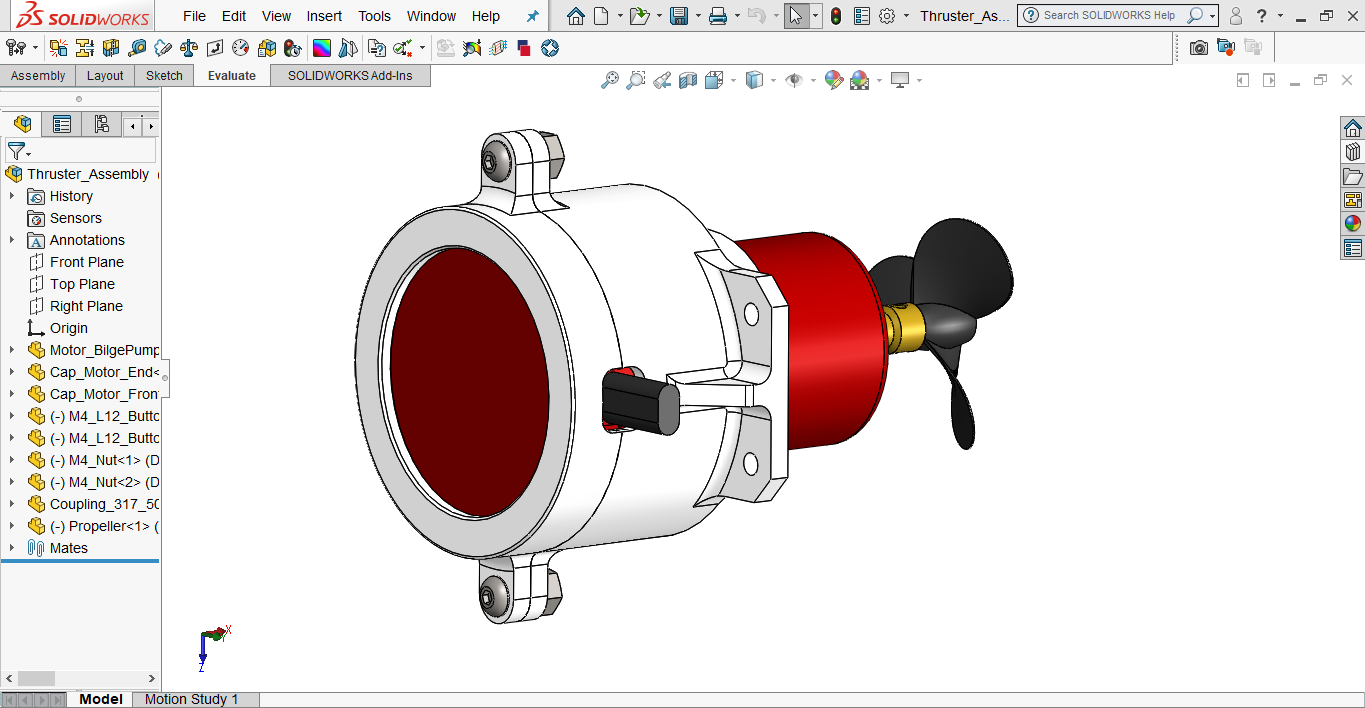Open the Motion Study 1 tab

pyautogui.click(x=191, y=699)
